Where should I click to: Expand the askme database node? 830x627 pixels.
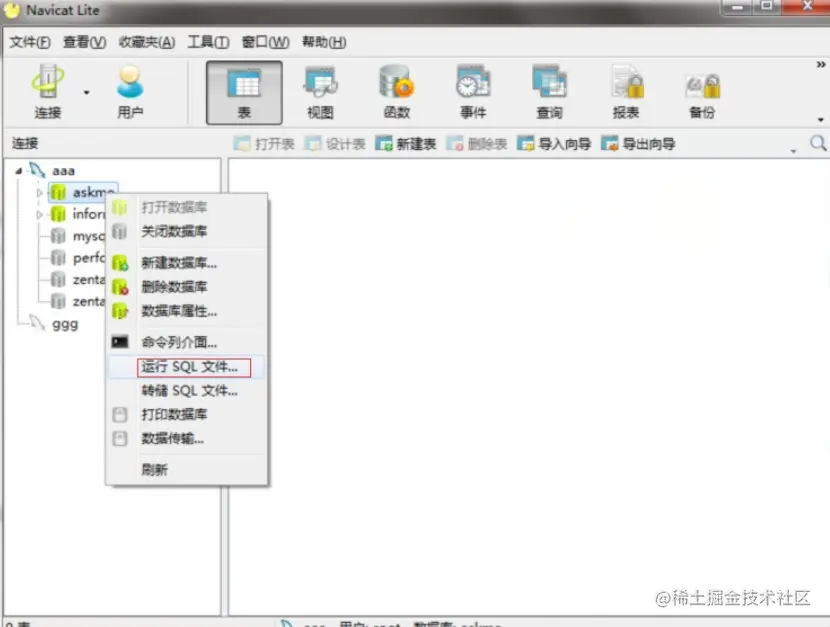tap(39, 193)
